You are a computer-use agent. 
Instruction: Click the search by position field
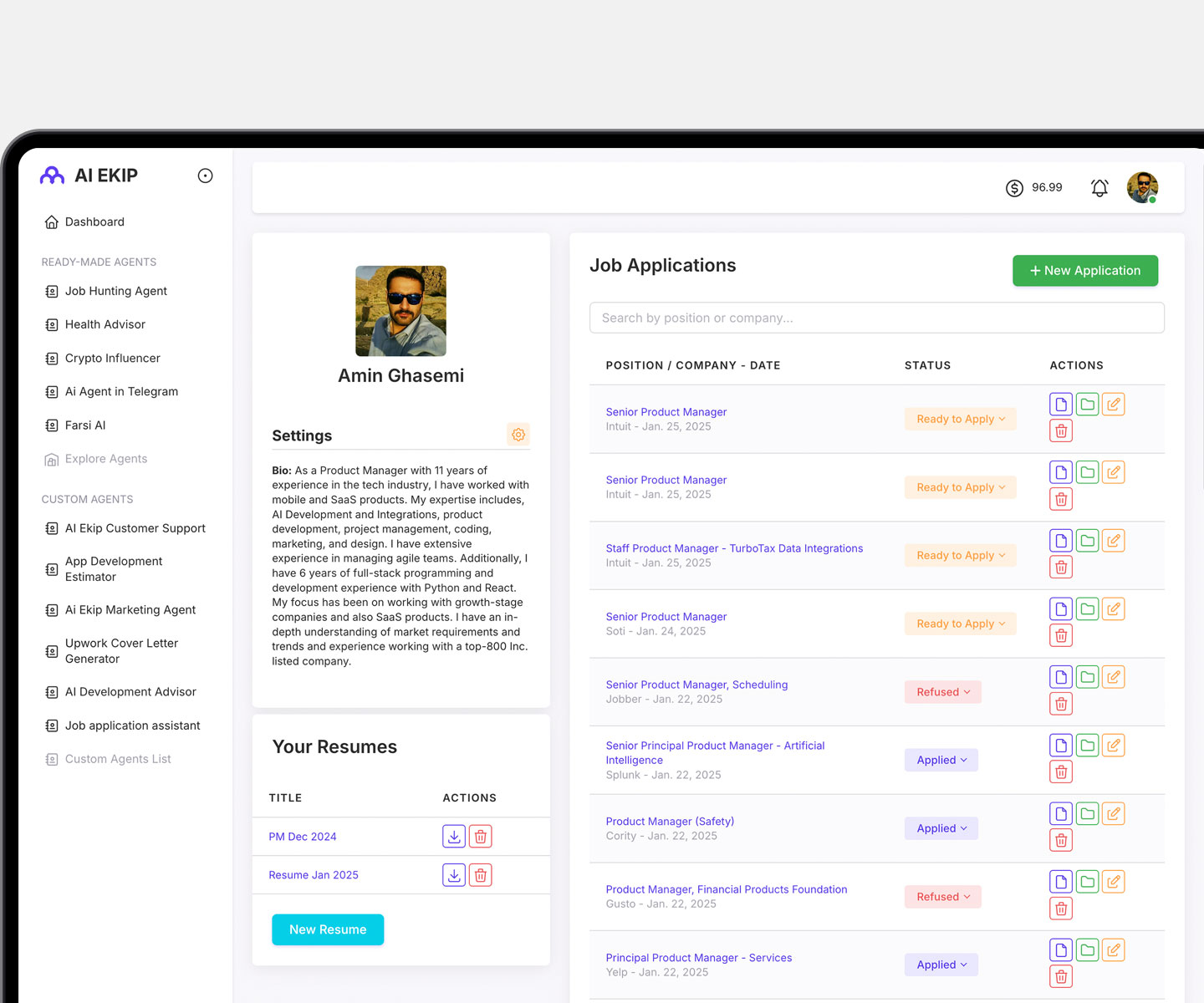pos(876,318)
